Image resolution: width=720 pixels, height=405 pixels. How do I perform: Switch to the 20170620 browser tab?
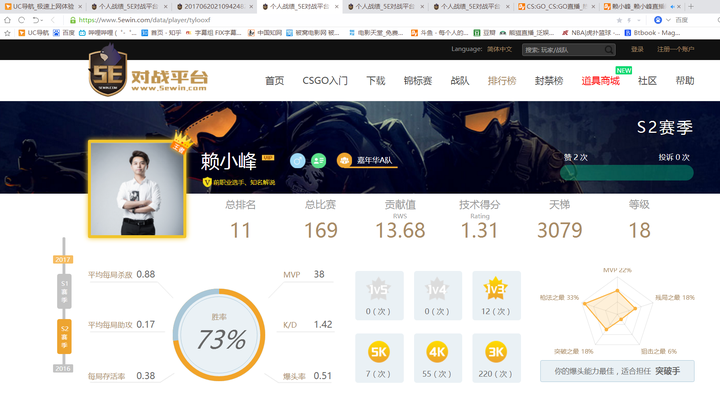tap(214, 6)
